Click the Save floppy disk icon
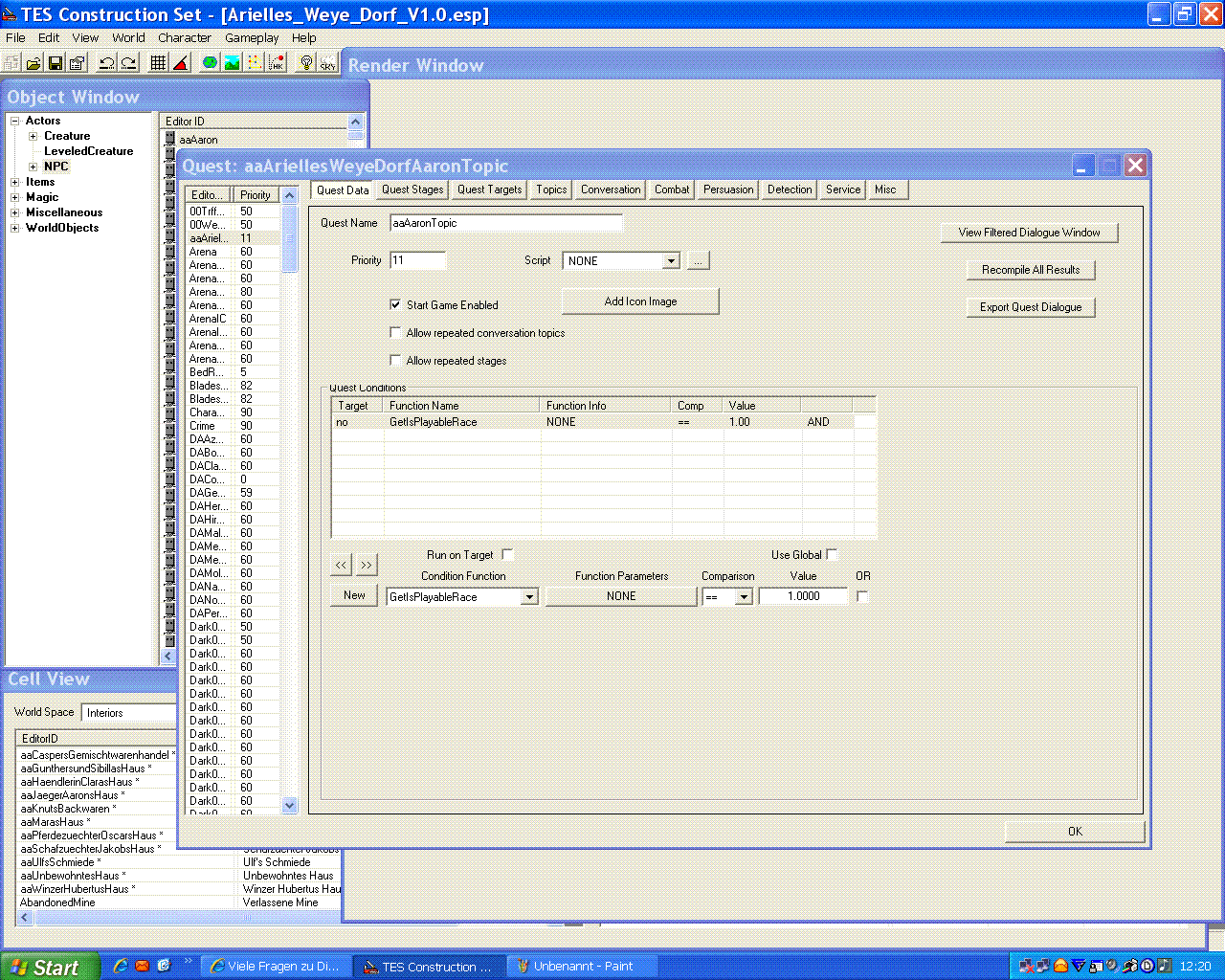 coord(56,63)
